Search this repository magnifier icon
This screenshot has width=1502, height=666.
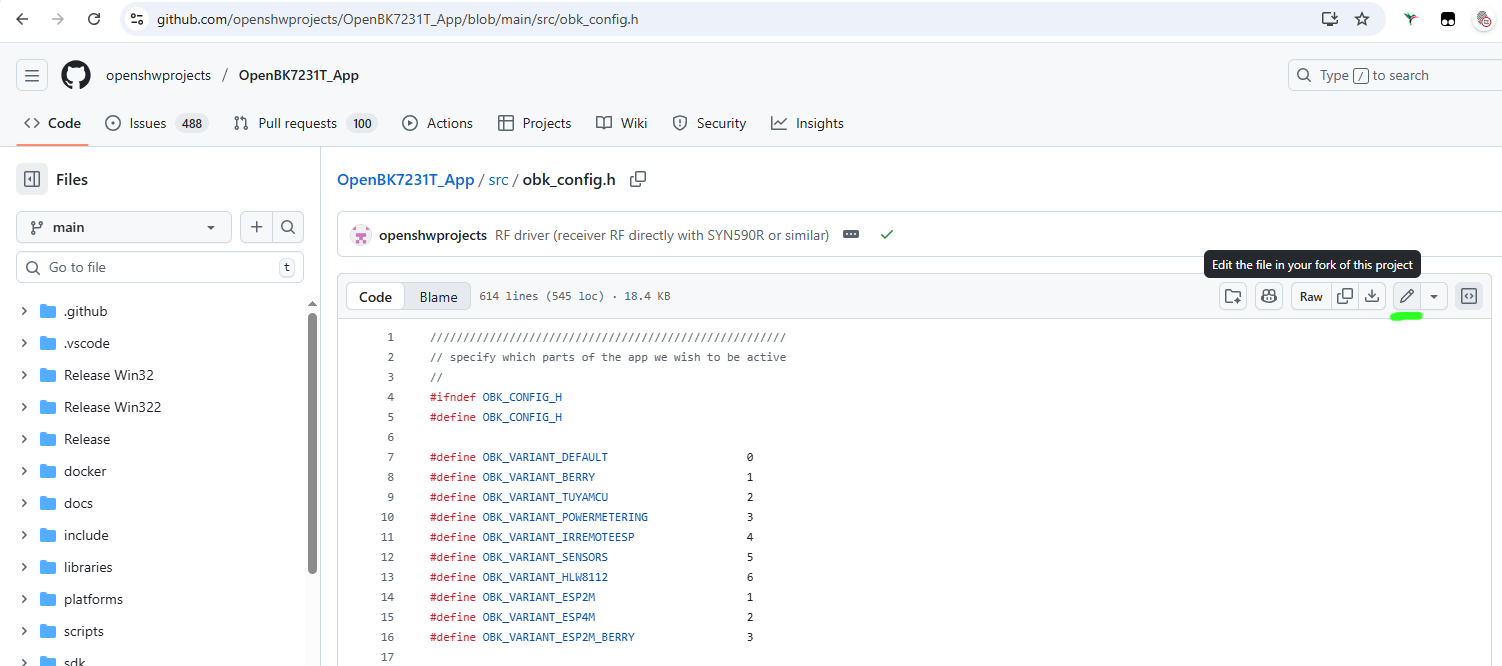coord(288,227)
